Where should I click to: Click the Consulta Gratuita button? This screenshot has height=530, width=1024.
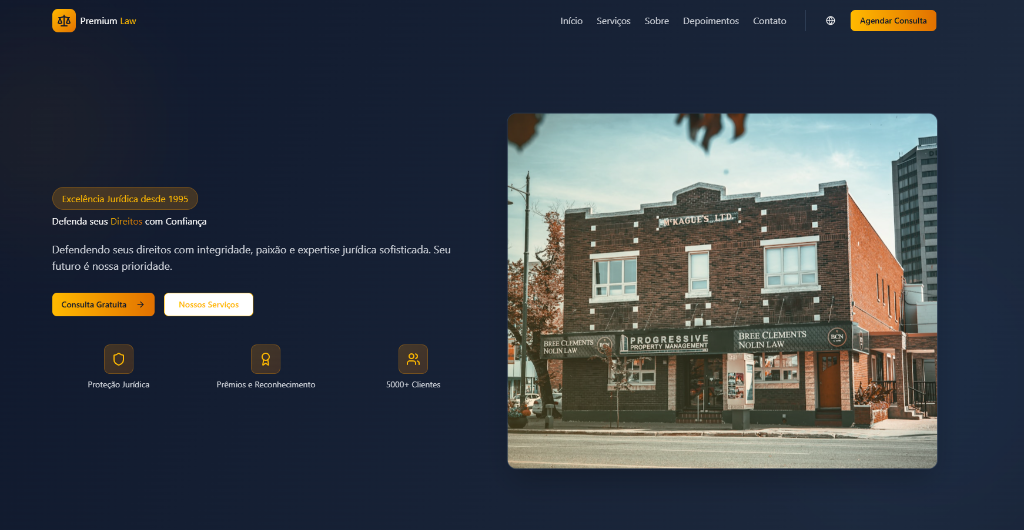103,305
